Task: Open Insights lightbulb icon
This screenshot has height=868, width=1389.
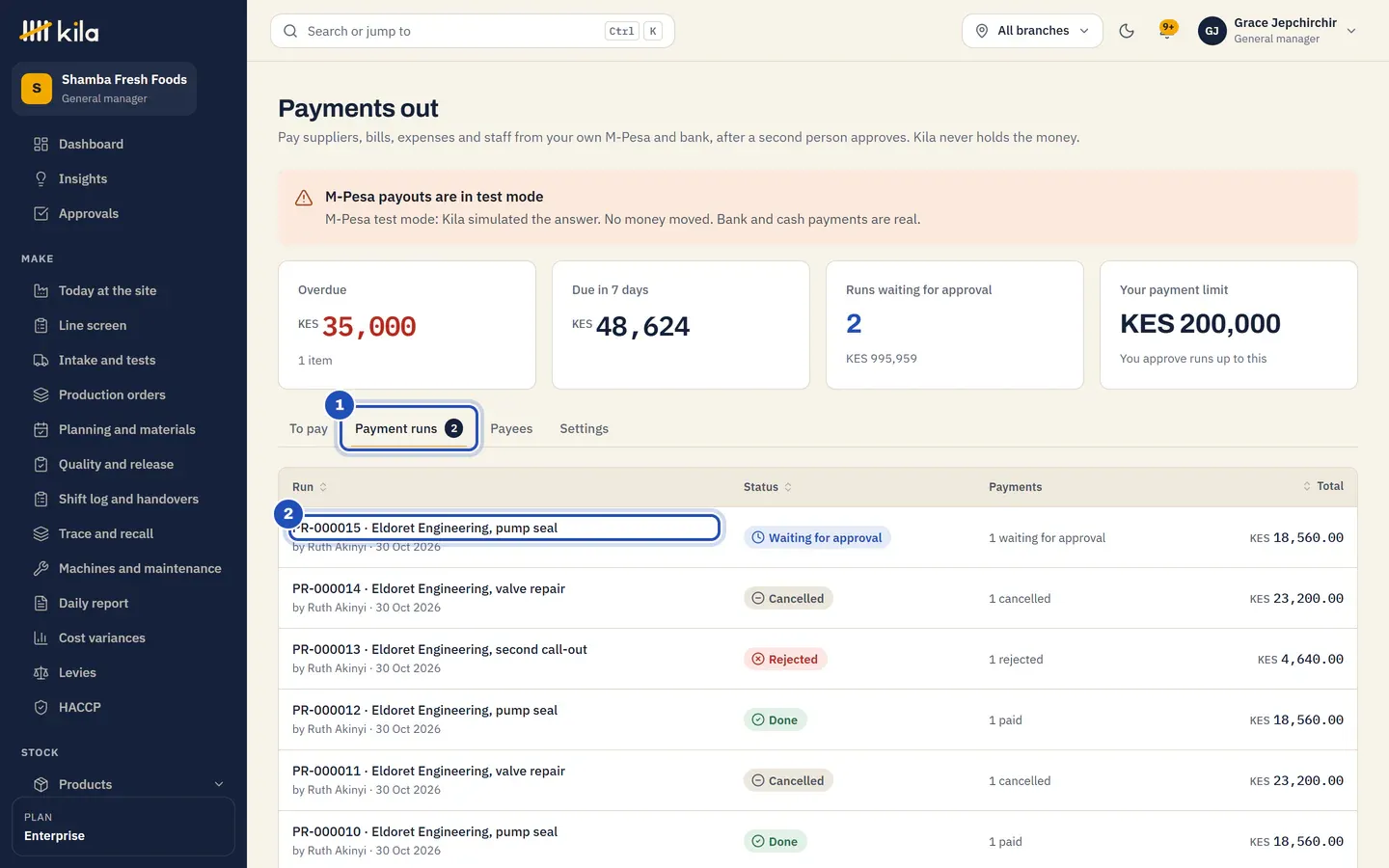Action: pyautogui.click(x=41, y=178)
